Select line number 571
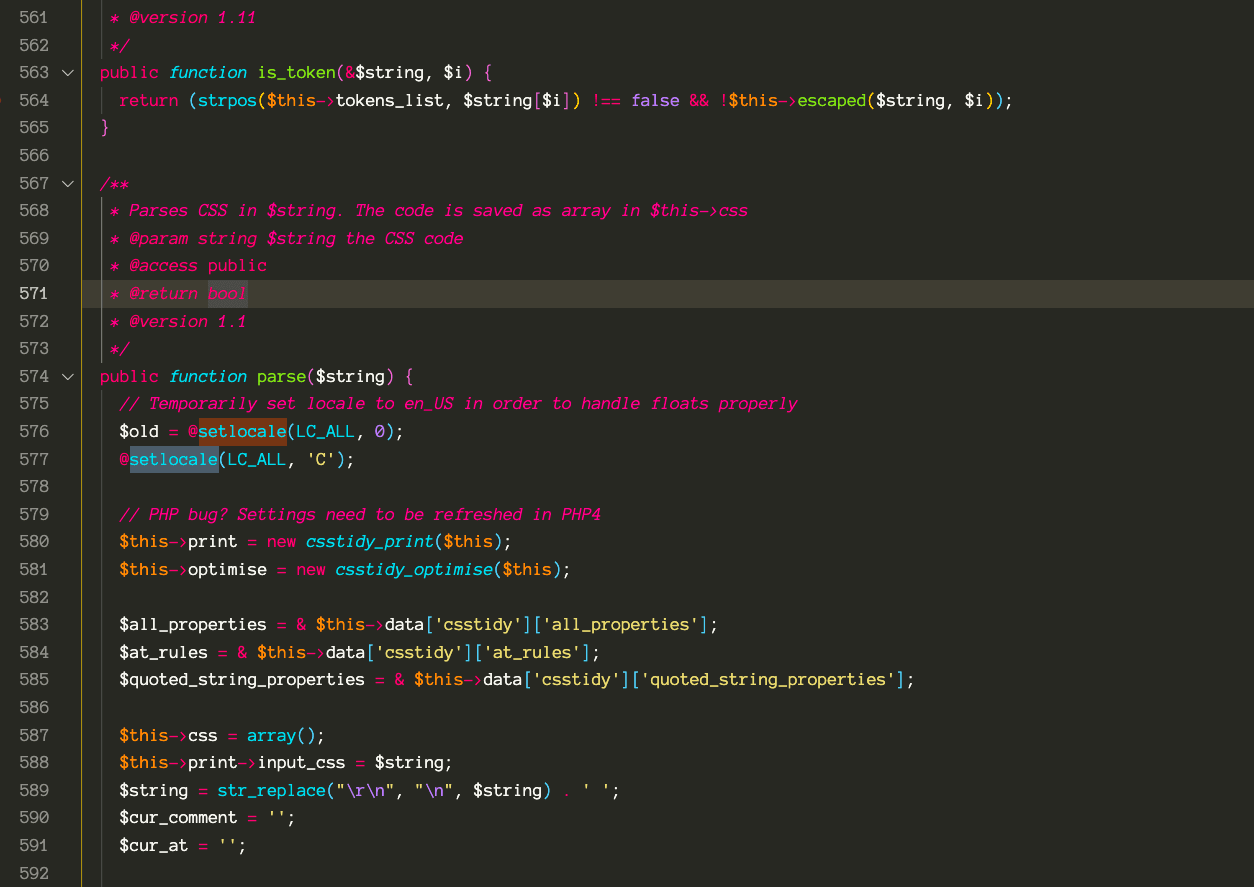Screen dimensions: 1254x887 pos(33,293)
